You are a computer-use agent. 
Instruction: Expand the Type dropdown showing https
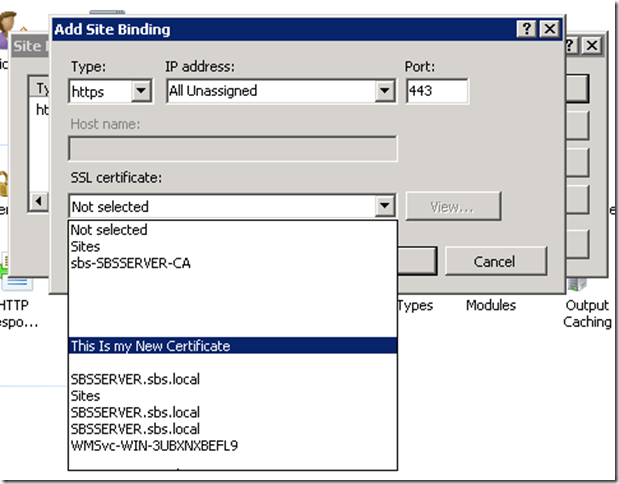coord(141,91)
